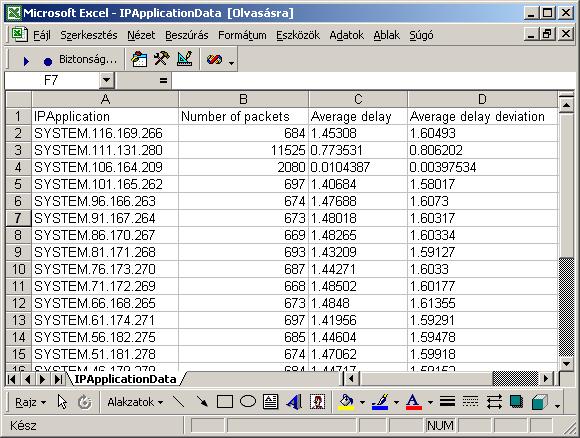Insert WordArt from the drawing toolbar
Screen dimensions: 580x438
tap(294, 402)
